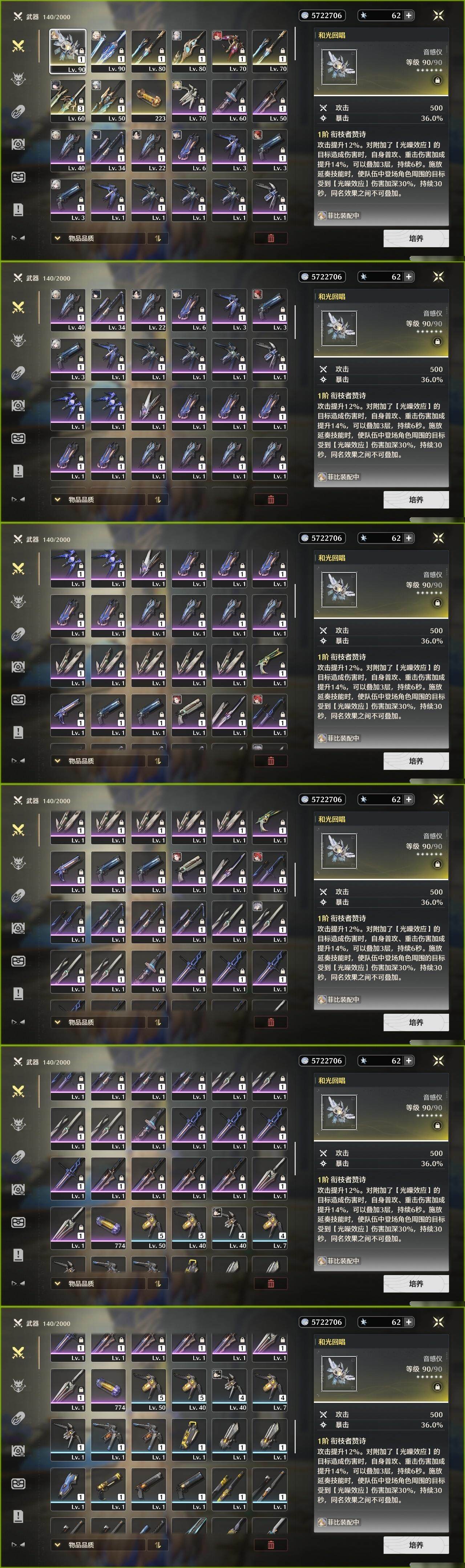Open the 物品品质 dropdown below the Lv. 774 grid
This screenshot has height=1568, width=465.
point(98,1283)
